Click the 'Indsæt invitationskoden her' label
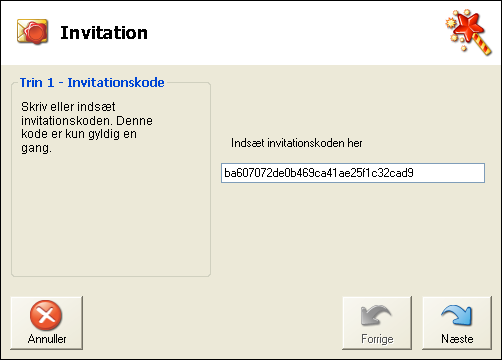502x360 pixels. point(296,143)
